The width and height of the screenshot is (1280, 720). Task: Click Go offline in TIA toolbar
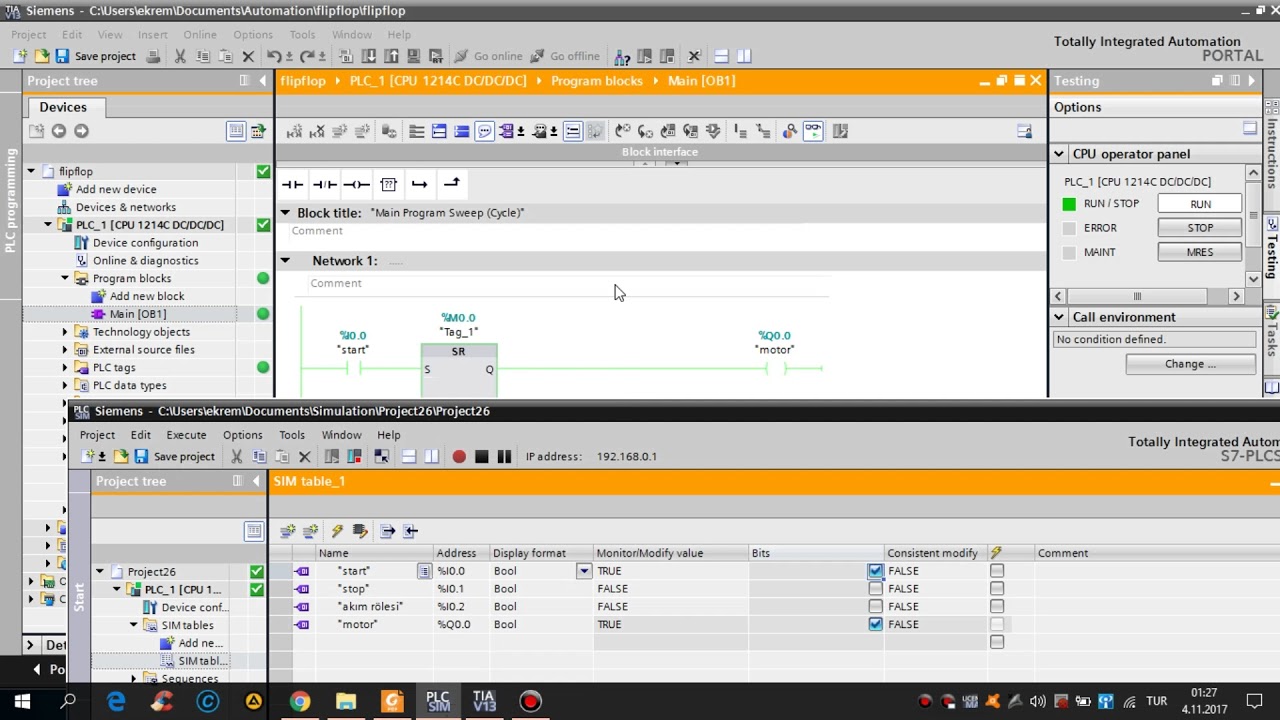pos(565,56)
